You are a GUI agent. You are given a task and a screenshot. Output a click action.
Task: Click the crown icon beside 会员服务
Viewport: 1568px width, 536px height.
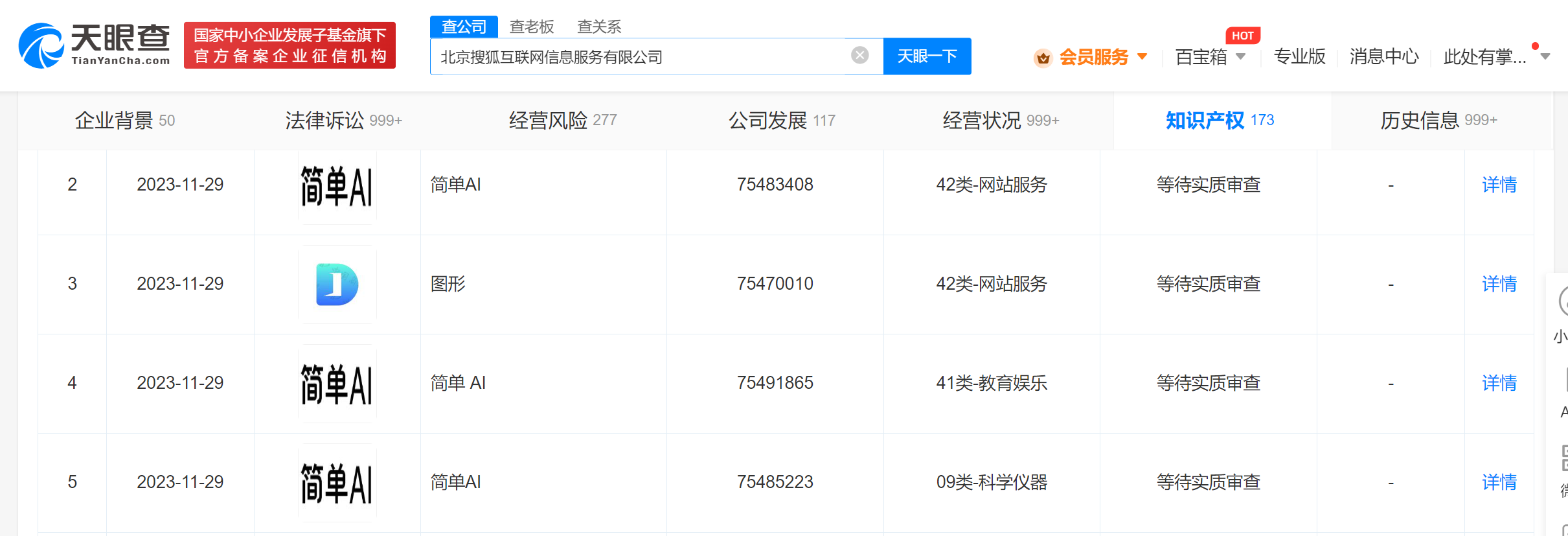coord(1043,58)
